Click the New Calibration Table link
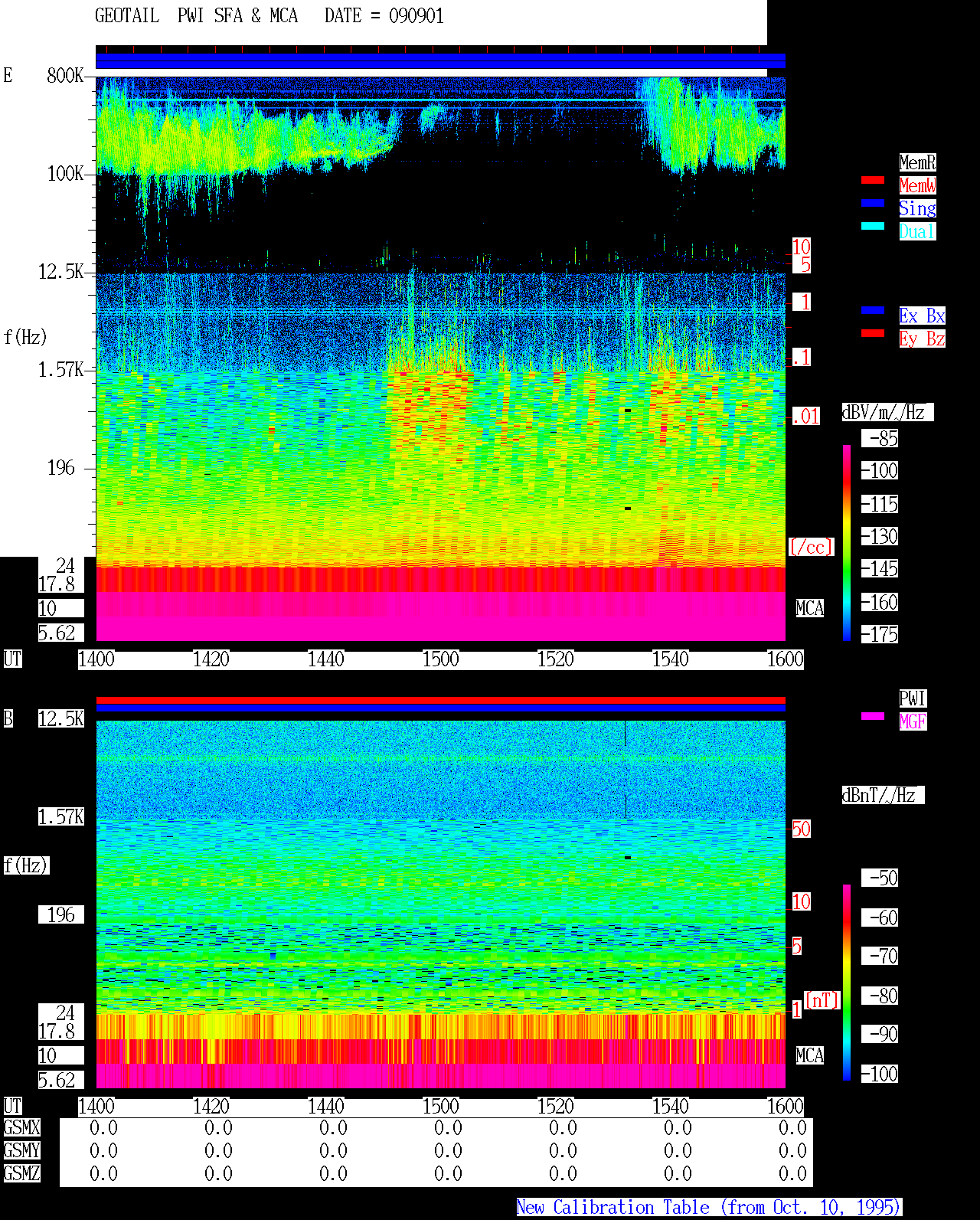 709,1208
